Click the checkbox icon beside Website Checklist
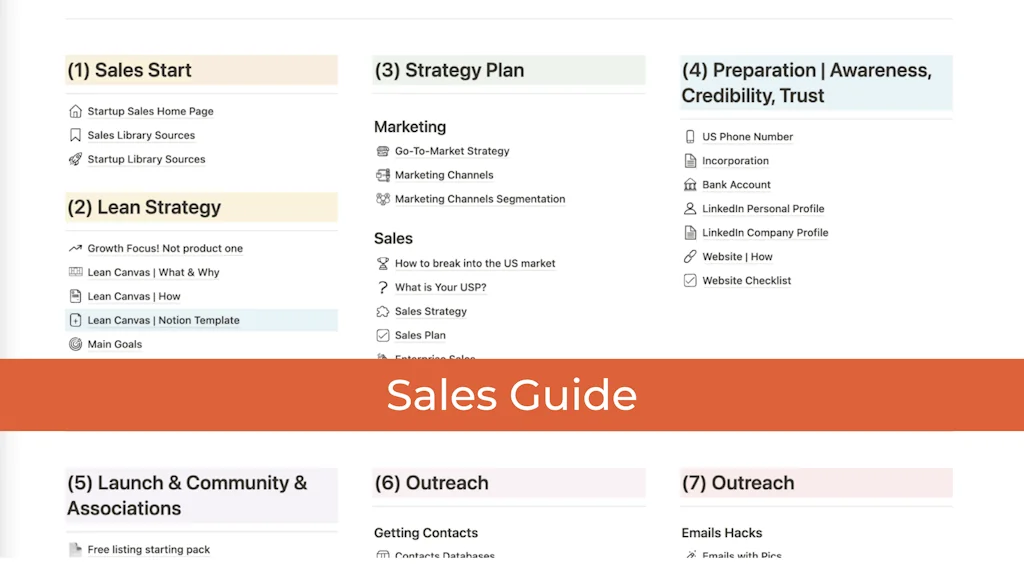Screen dimensions: 1024x572 point(690,281)
